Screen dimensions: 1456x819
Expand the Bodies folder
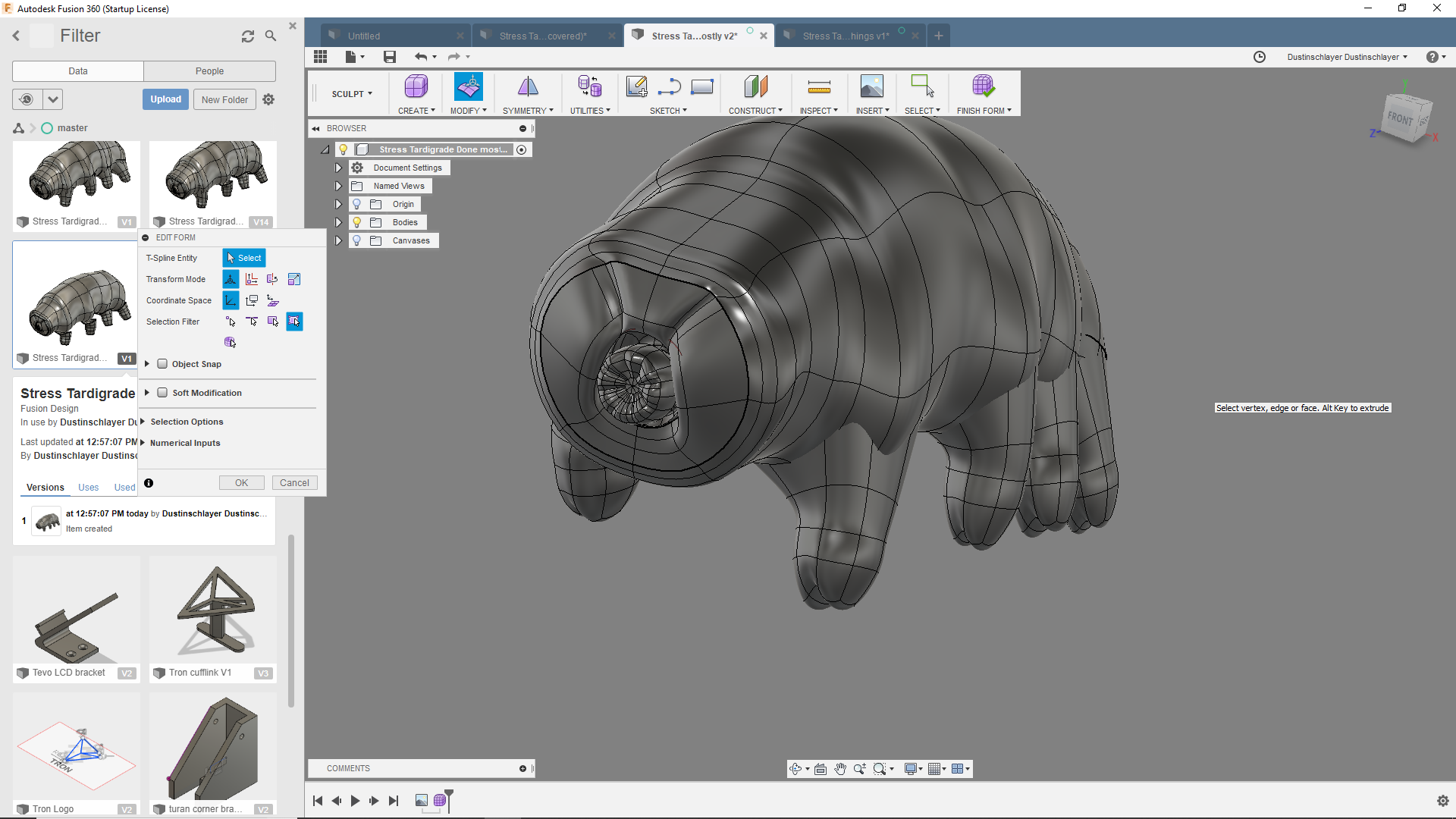(338, 222)
